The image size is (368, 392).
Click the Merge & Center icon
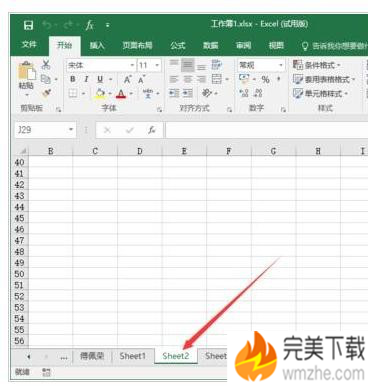click(x=217, y=79)
